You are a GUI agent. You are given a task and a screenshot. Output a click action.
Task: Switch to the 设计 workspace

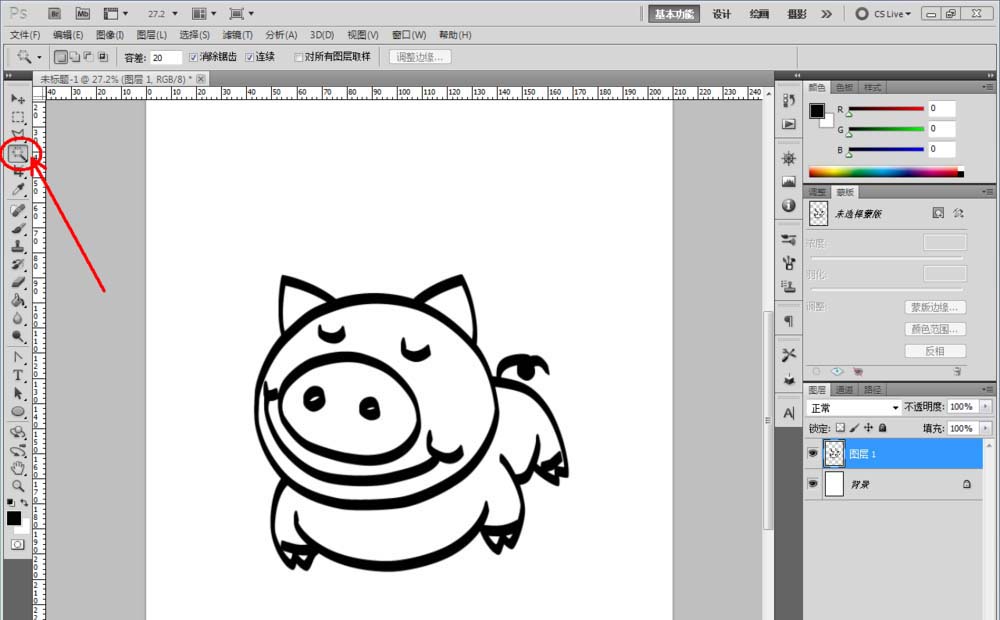pyautogui.click(x=722, y=14)
